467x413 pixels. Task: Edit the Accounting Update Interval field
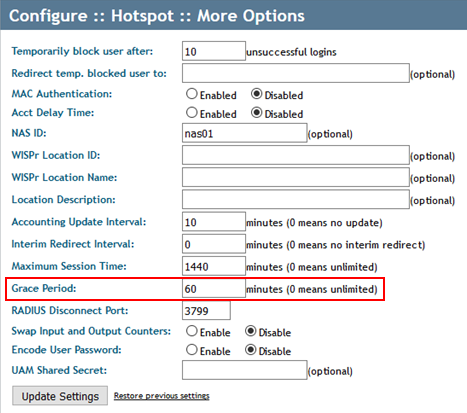pyautogui.click(x=214, y=222)
